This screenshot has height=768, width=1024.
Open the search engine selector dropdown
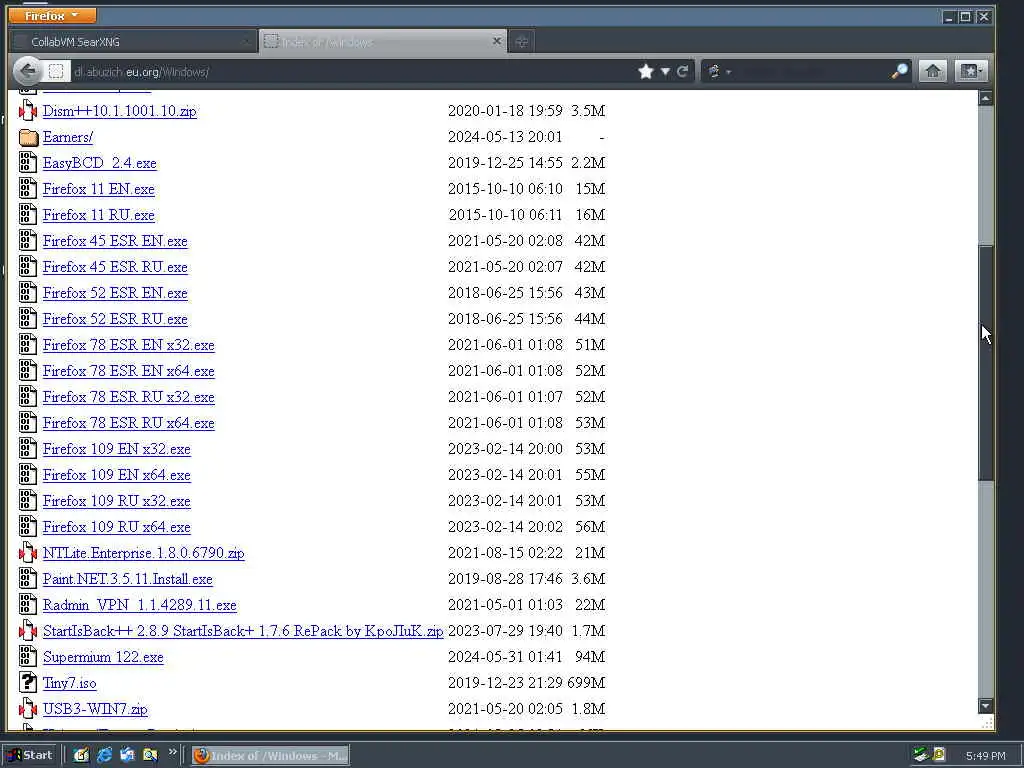point(718,71)
